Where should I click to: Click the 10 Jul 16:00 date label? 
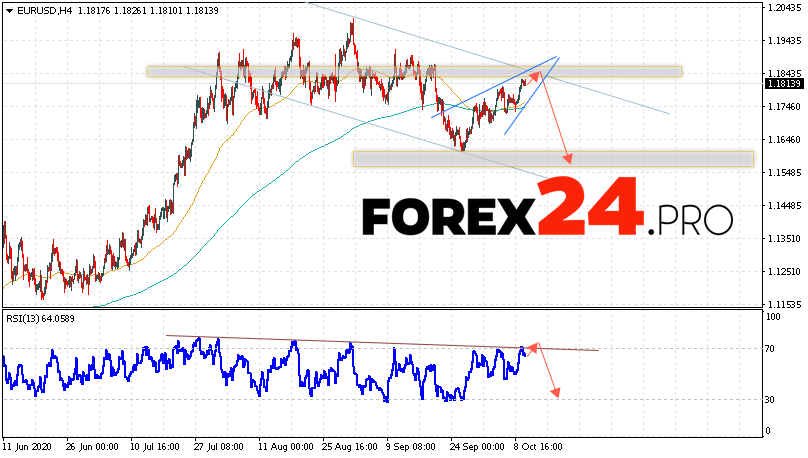pos(154,447)
